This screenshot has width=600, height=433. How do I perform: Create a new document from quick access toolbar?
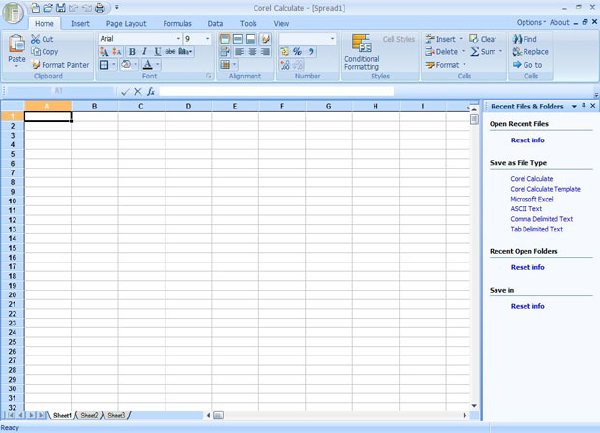(35, 8)
